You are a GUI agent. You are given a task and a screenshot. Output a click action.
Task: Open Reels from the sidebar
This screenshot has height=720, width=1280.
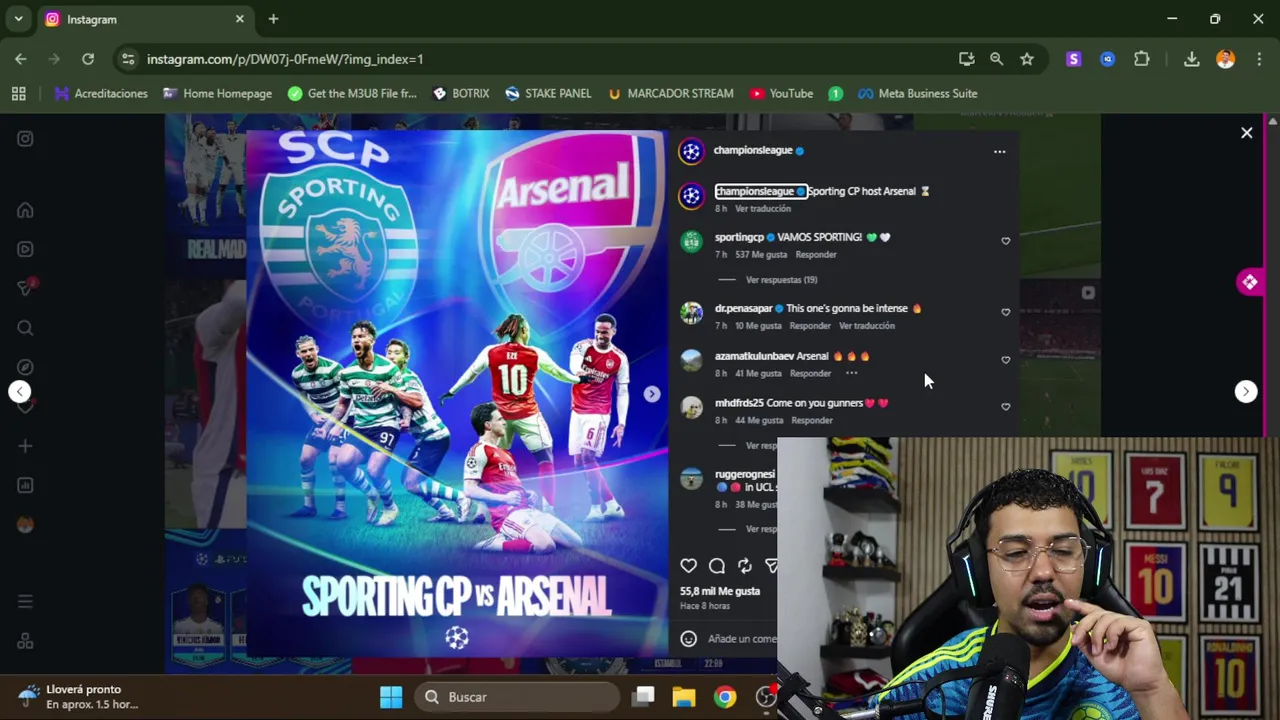pos(25,249)
